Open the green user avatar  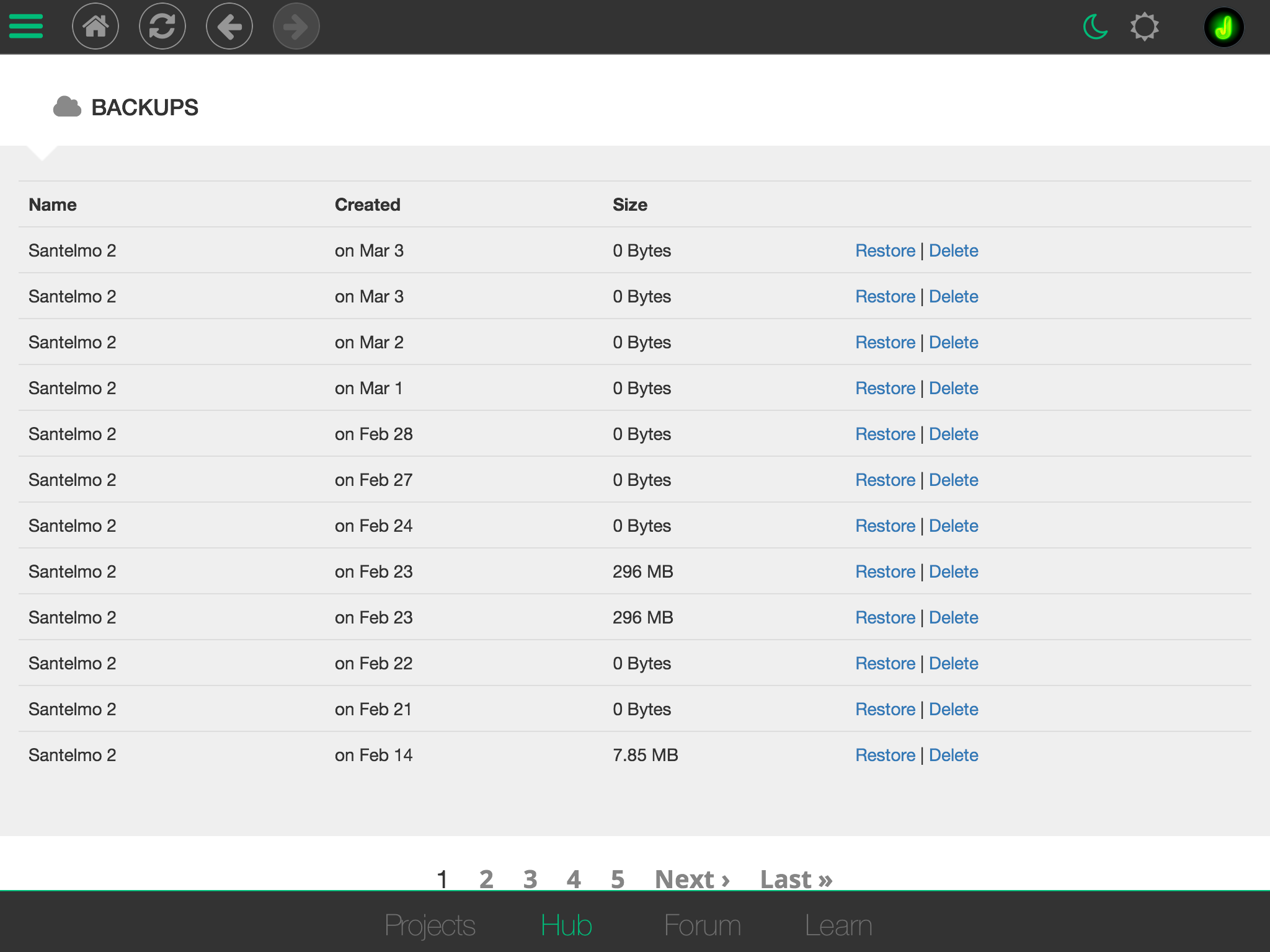click(1223, 27)
